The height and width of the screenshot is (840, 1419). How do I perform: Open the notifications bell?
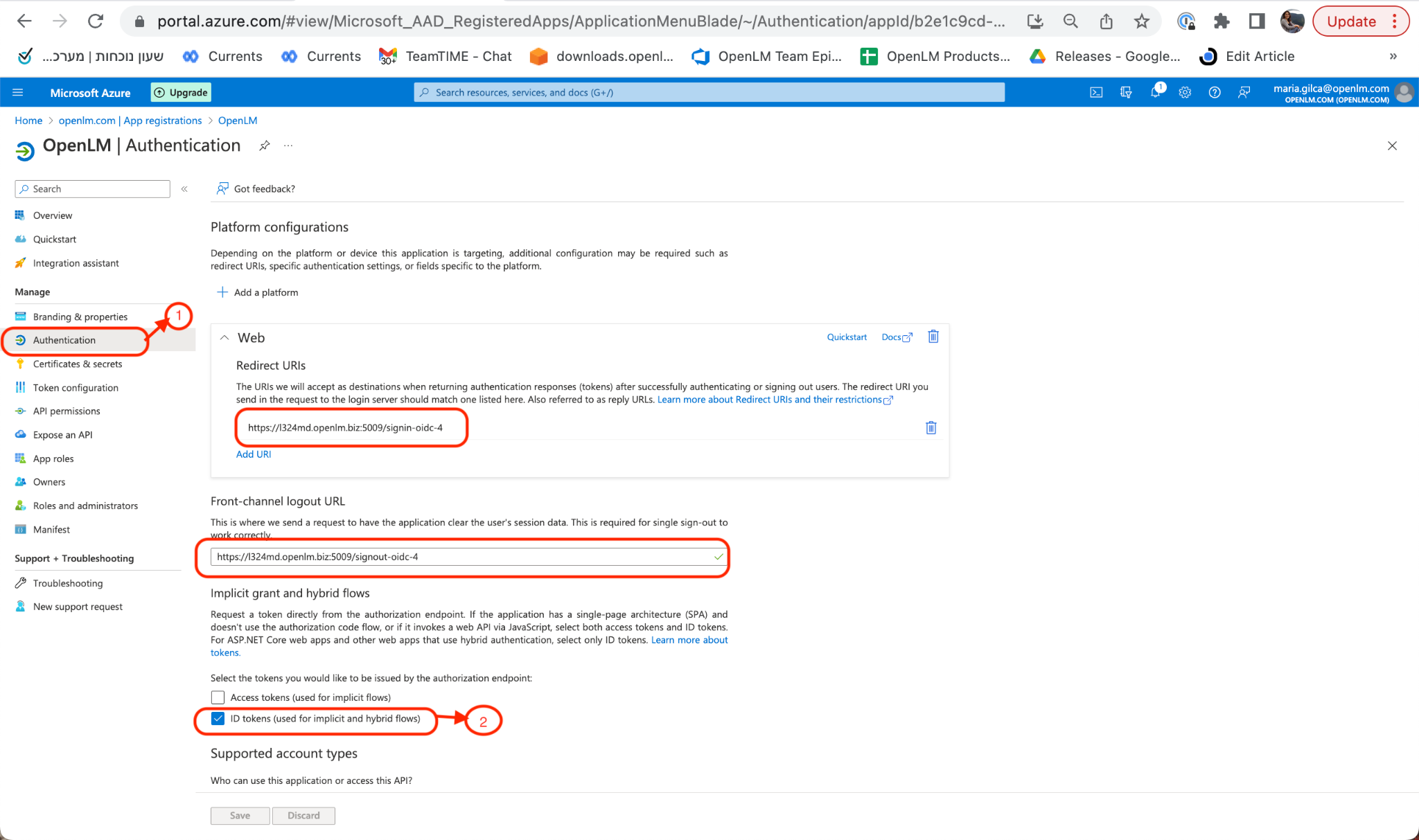coord(1155,92)
